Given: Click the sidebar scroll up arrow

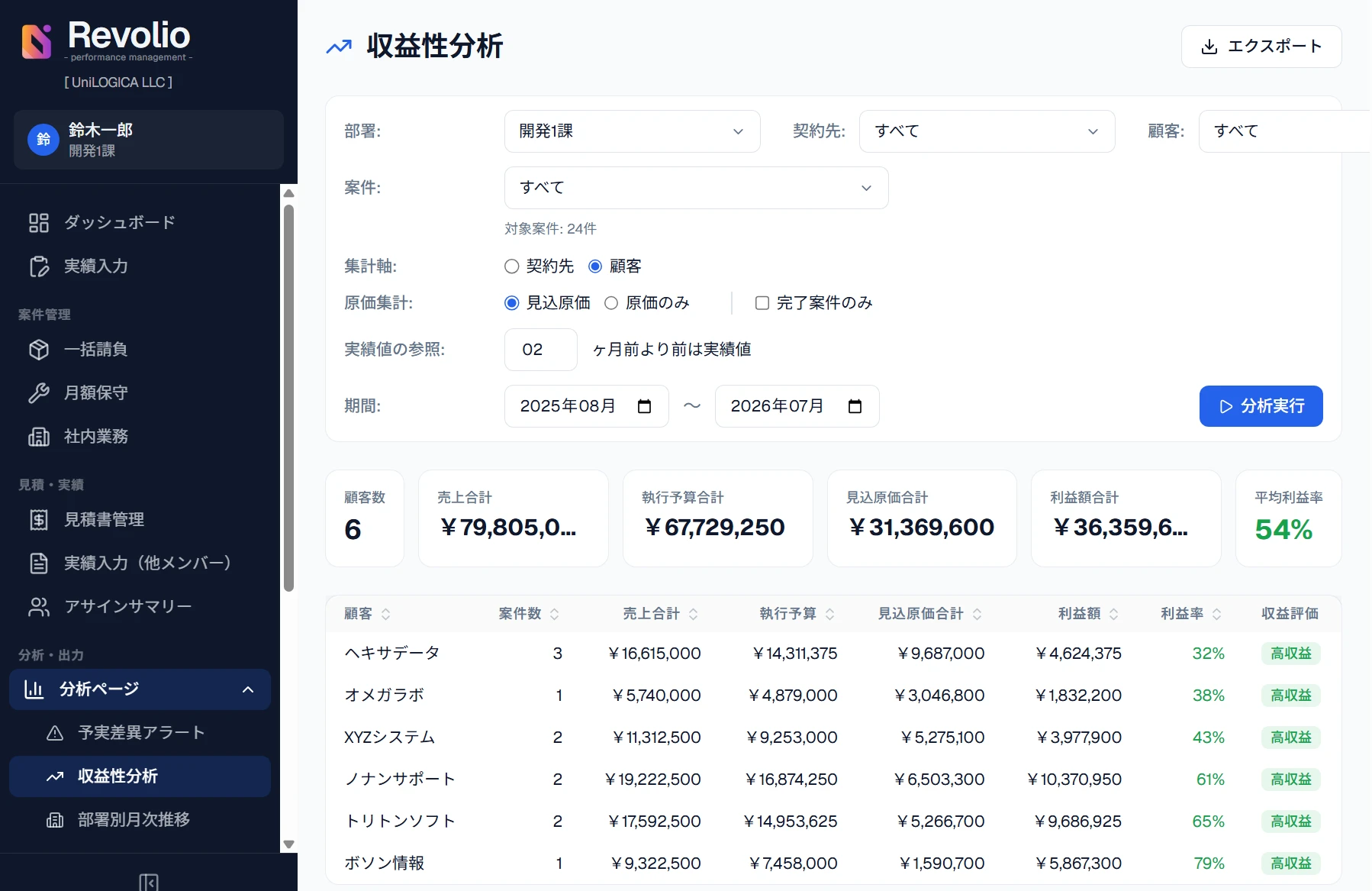Looking at the screenshot, I should [x=288, y=193].
